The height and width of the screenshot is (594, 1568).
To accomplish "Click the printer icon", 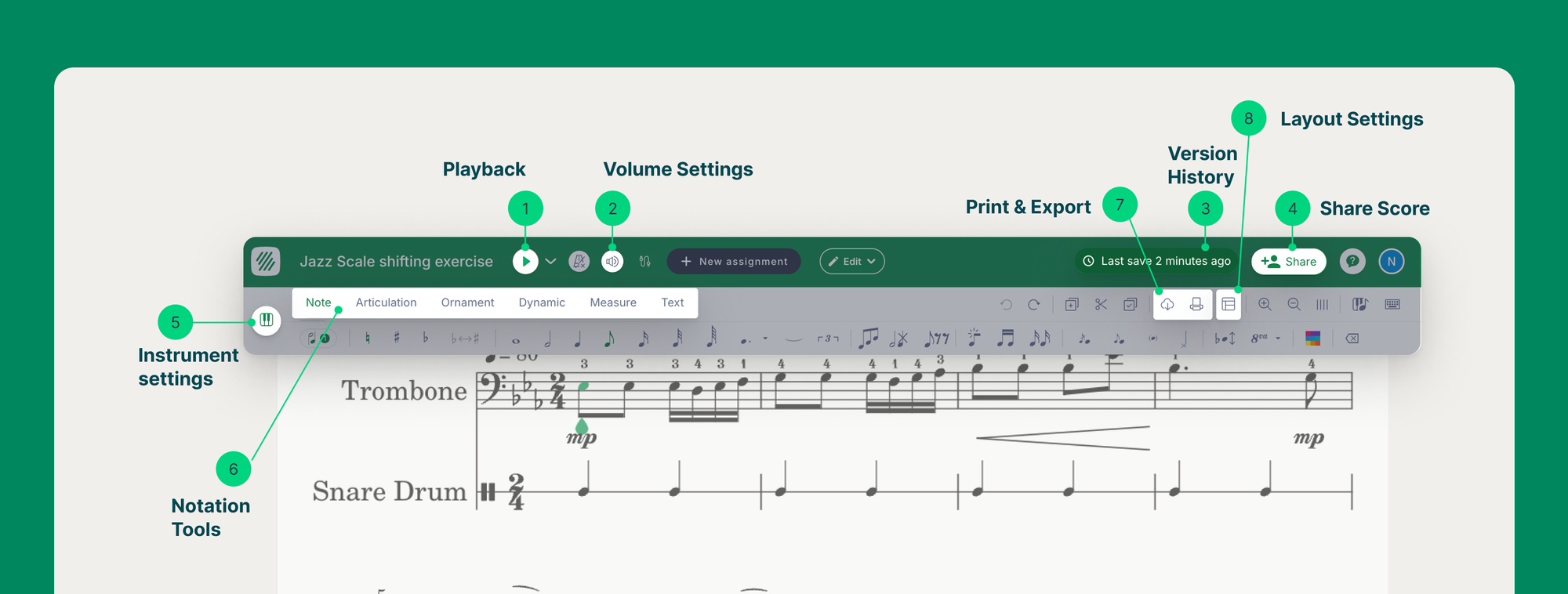I will tap(1196, 305).
